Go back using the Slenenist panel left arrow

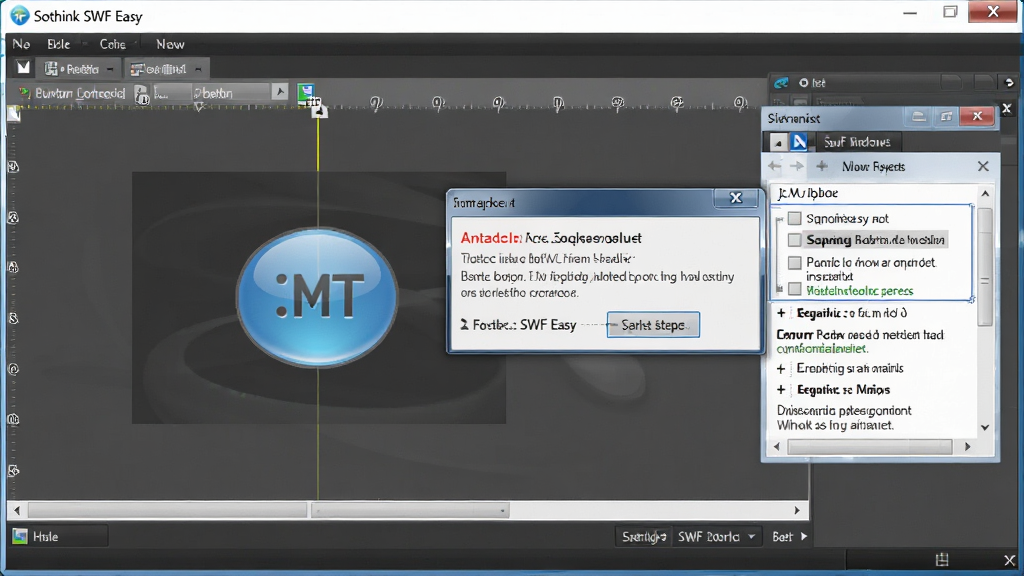[x=775, y=167]
